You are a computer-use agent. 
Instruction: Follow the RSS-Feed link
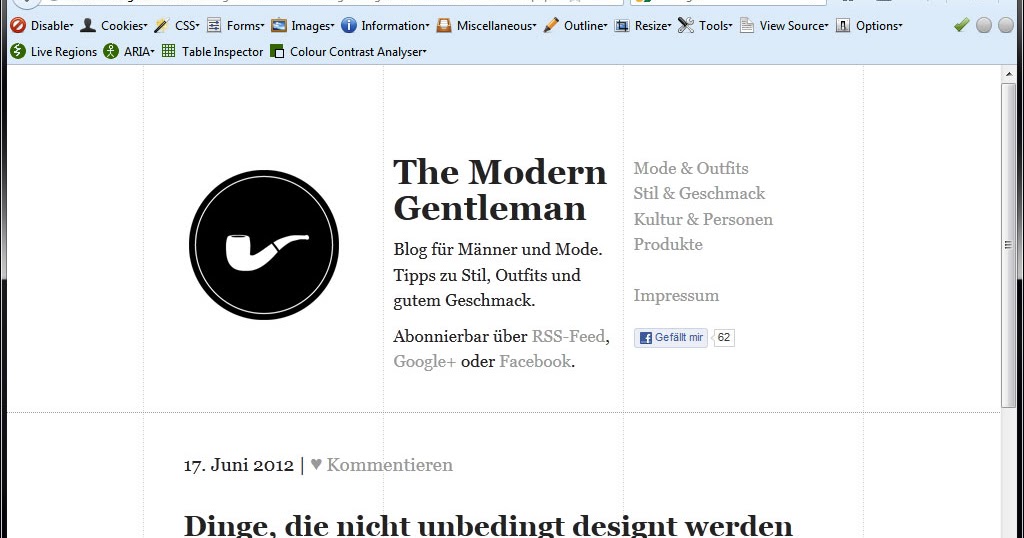pos(568,336)
